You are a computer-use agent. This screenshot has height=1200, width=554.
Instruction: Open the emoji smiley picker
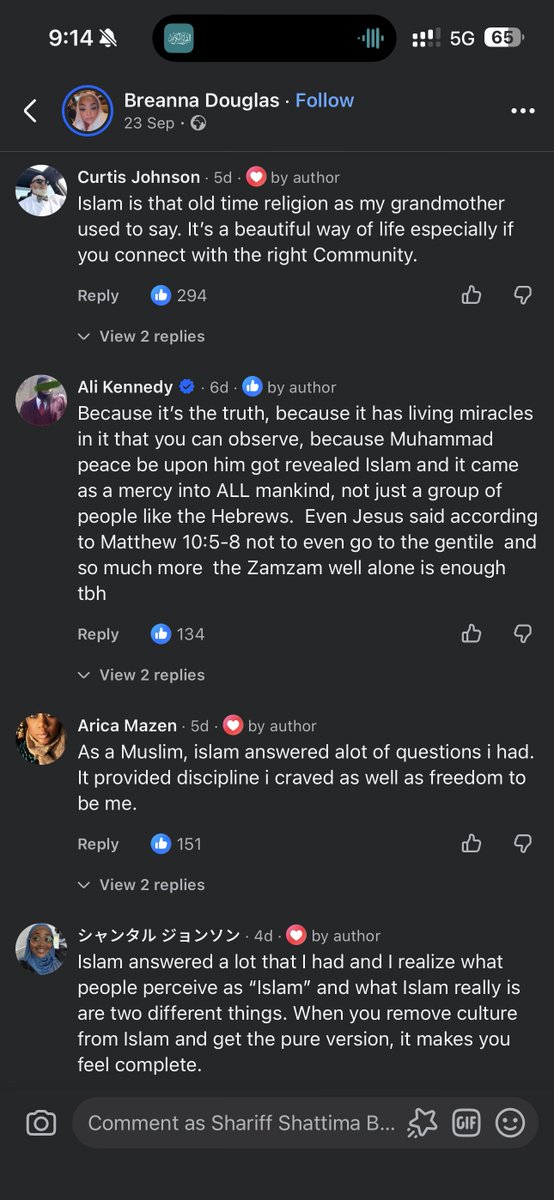point(510,1123)
